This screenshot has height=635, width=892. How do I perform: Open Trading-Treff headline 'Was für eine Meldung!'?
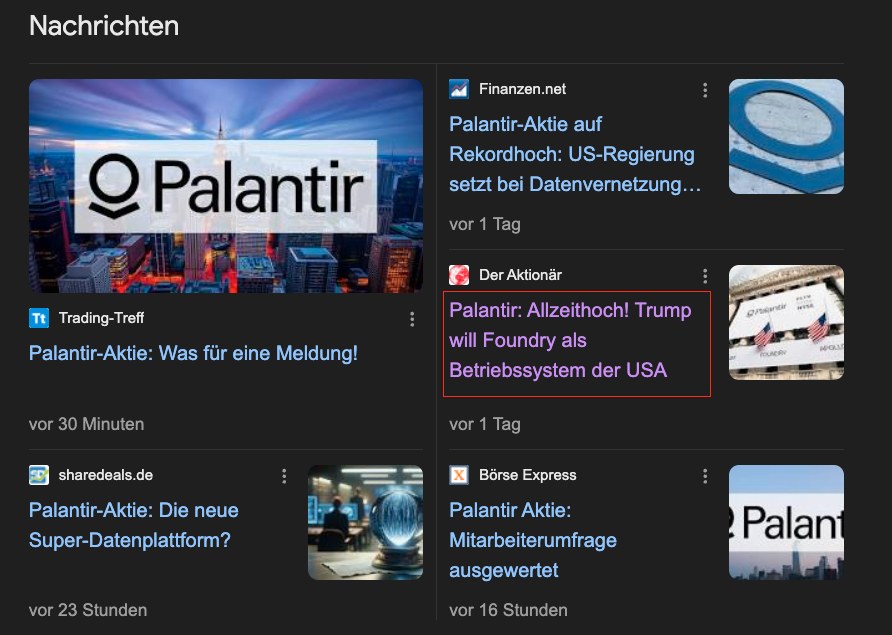193,353
